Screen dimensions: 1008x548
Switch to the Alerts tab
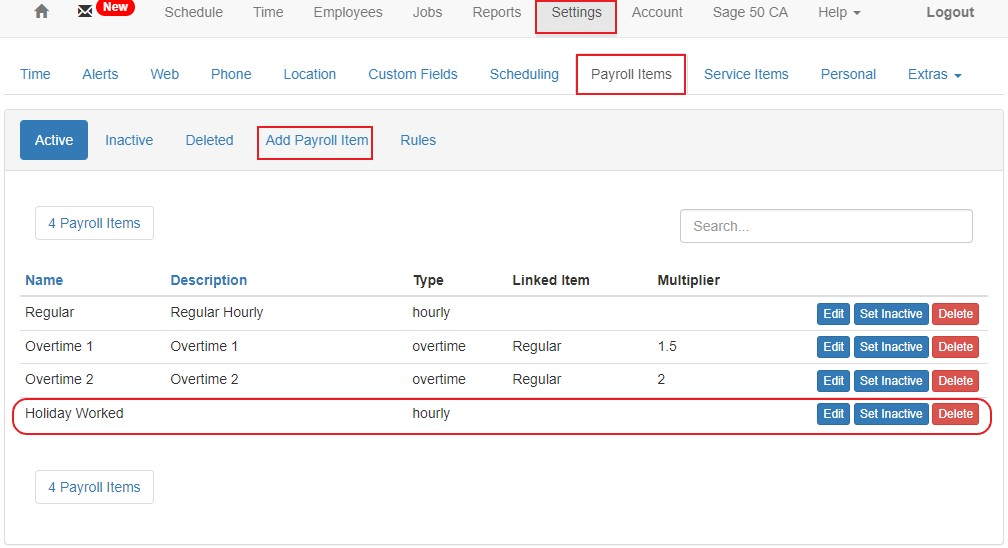point(100,74)
